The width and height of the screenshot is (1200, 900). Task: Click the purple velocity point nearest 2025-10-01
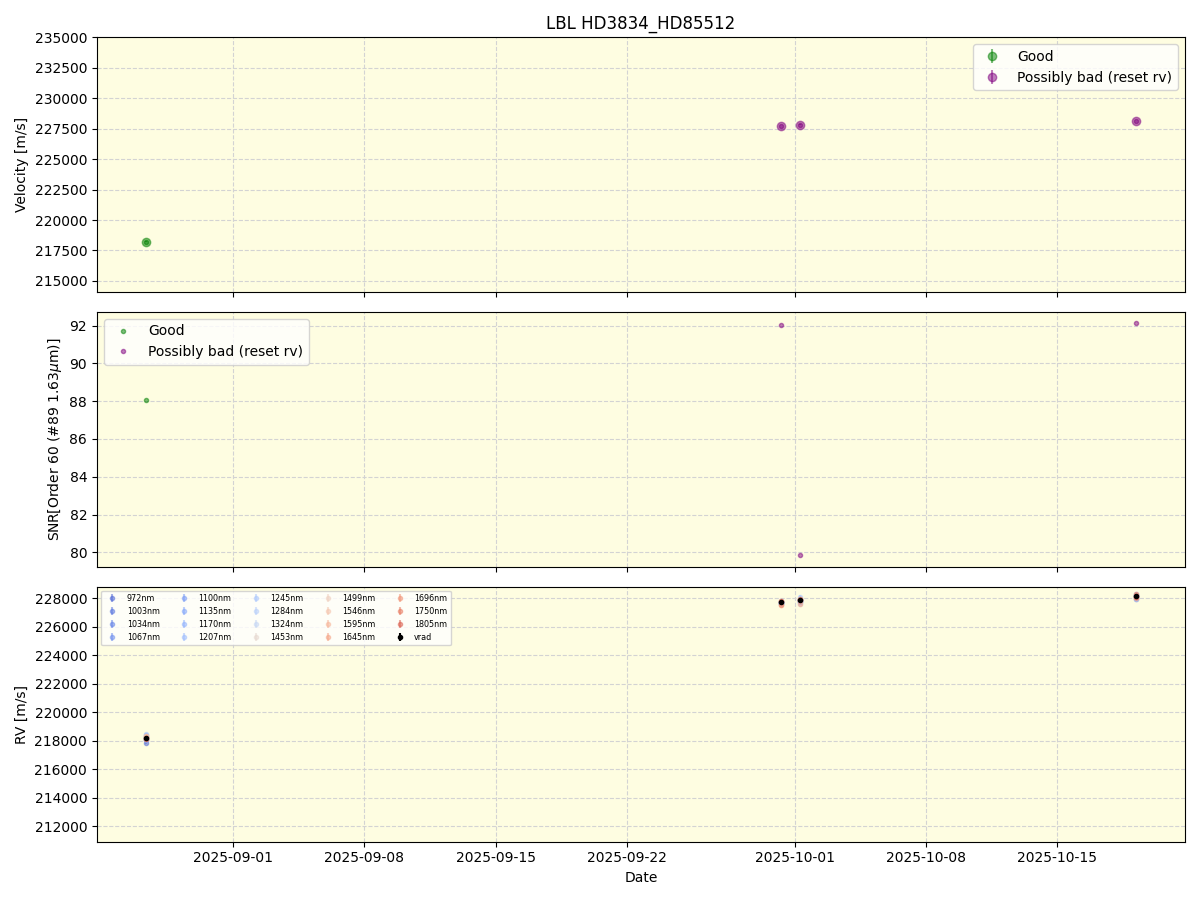(x=800, y=125)
